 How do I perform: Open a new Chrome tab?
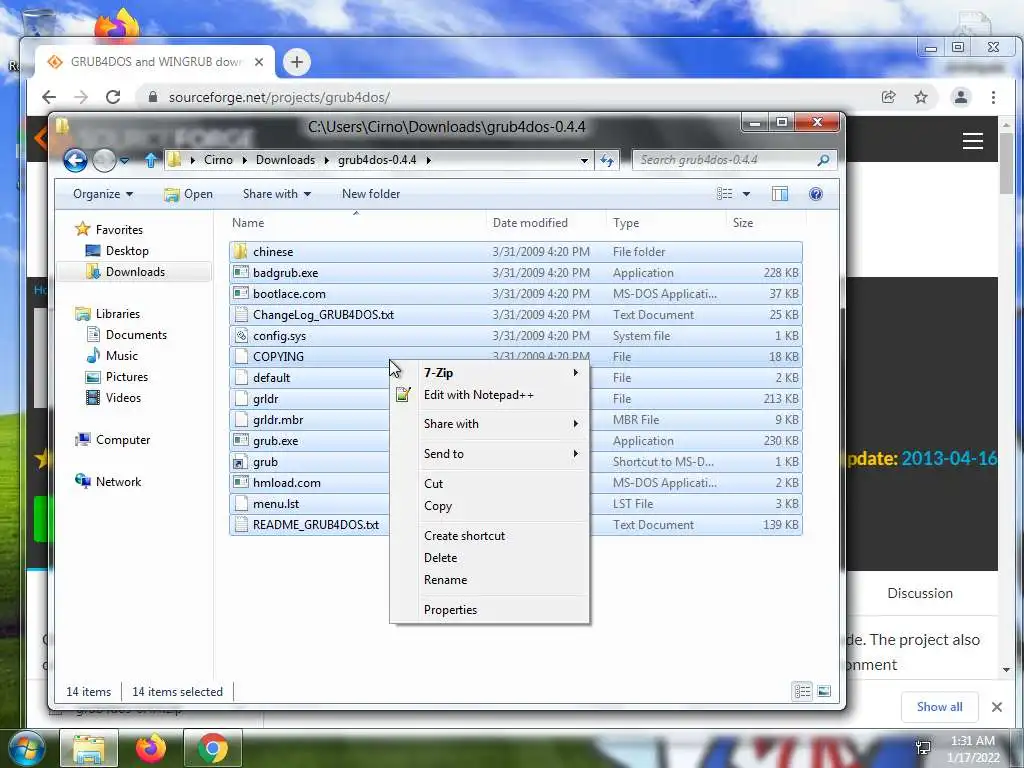coord(296,62)
